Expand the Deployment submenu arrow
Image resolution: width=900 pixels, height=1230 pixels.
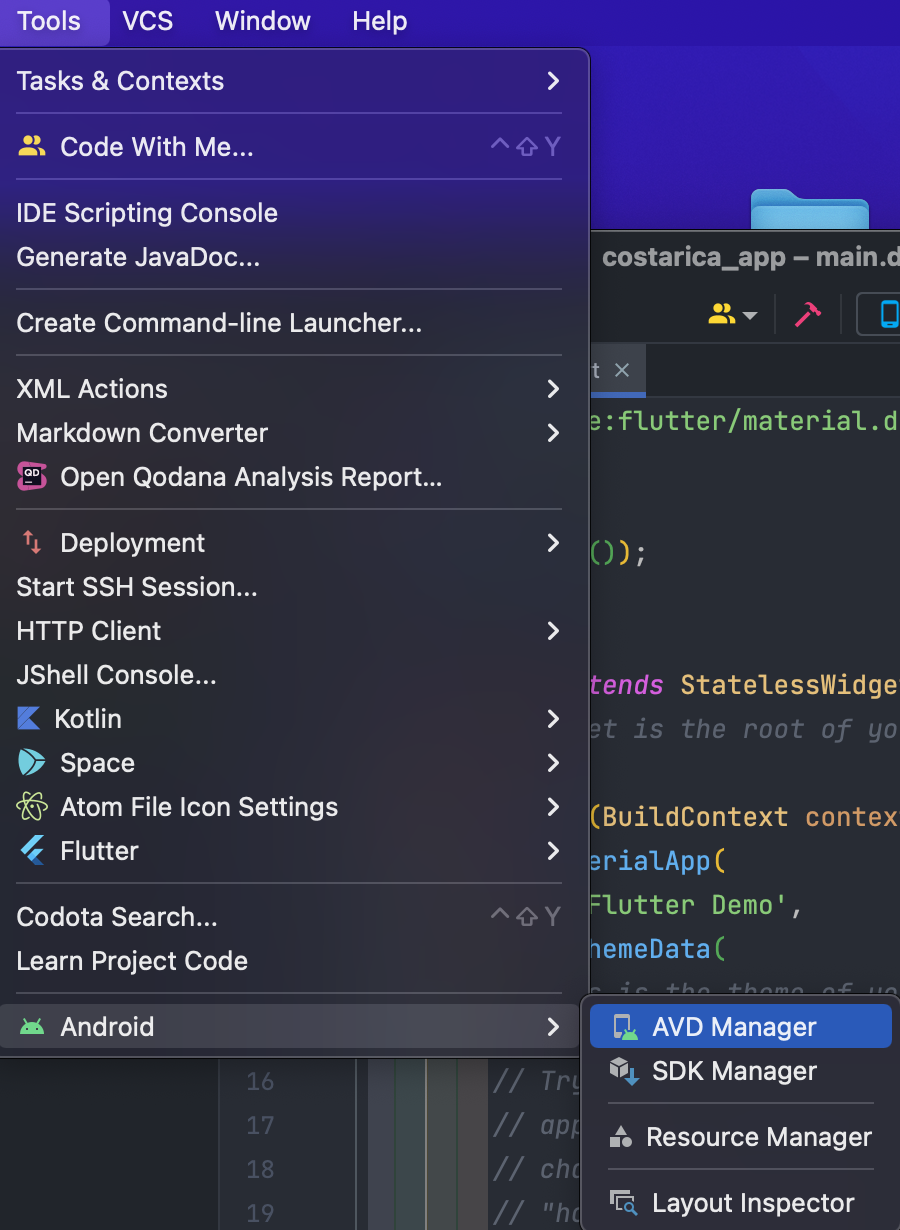(553, 543)
